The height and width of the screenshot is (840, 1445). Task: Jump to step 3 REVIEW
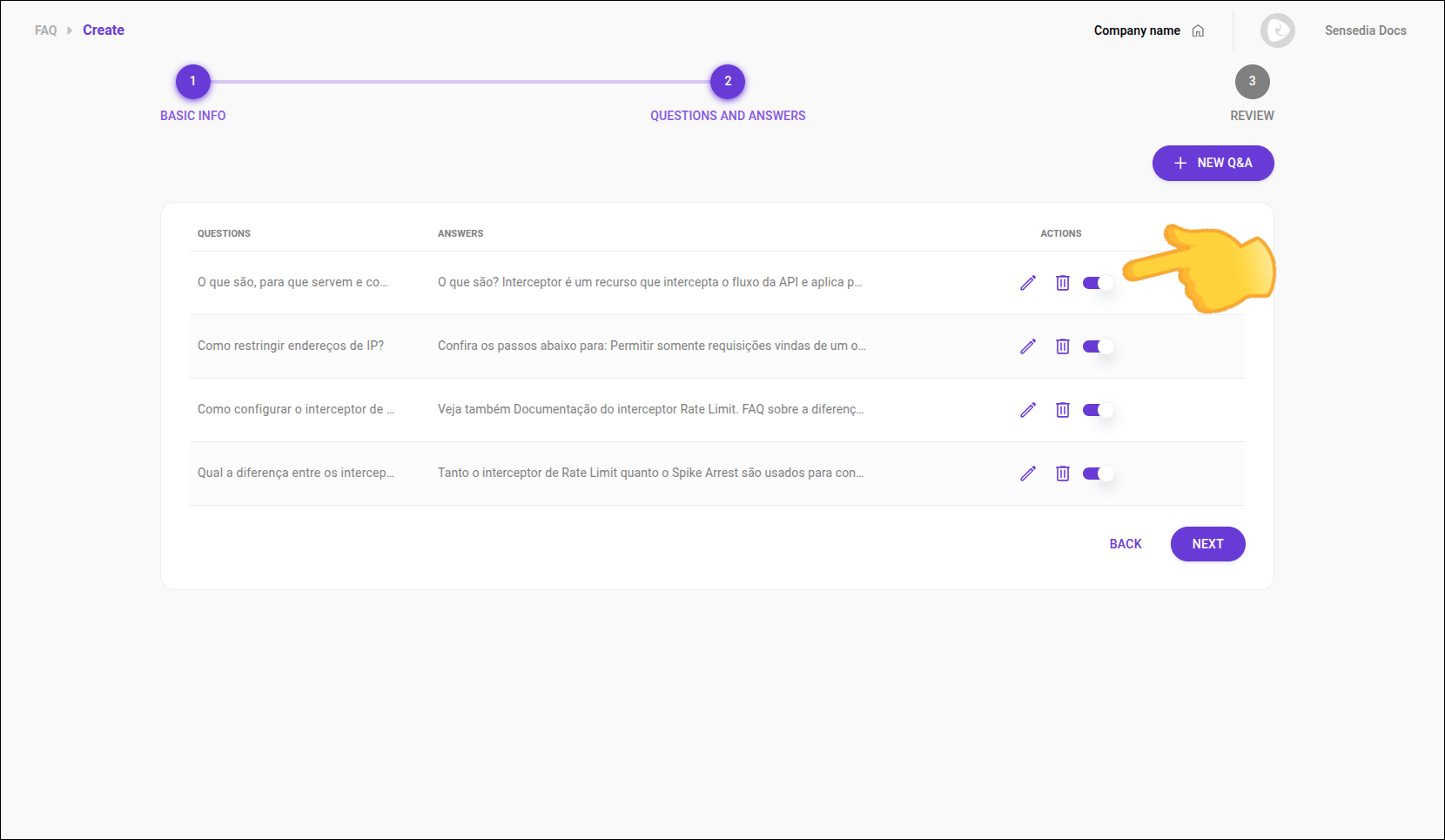click(x=1253, y=81)
